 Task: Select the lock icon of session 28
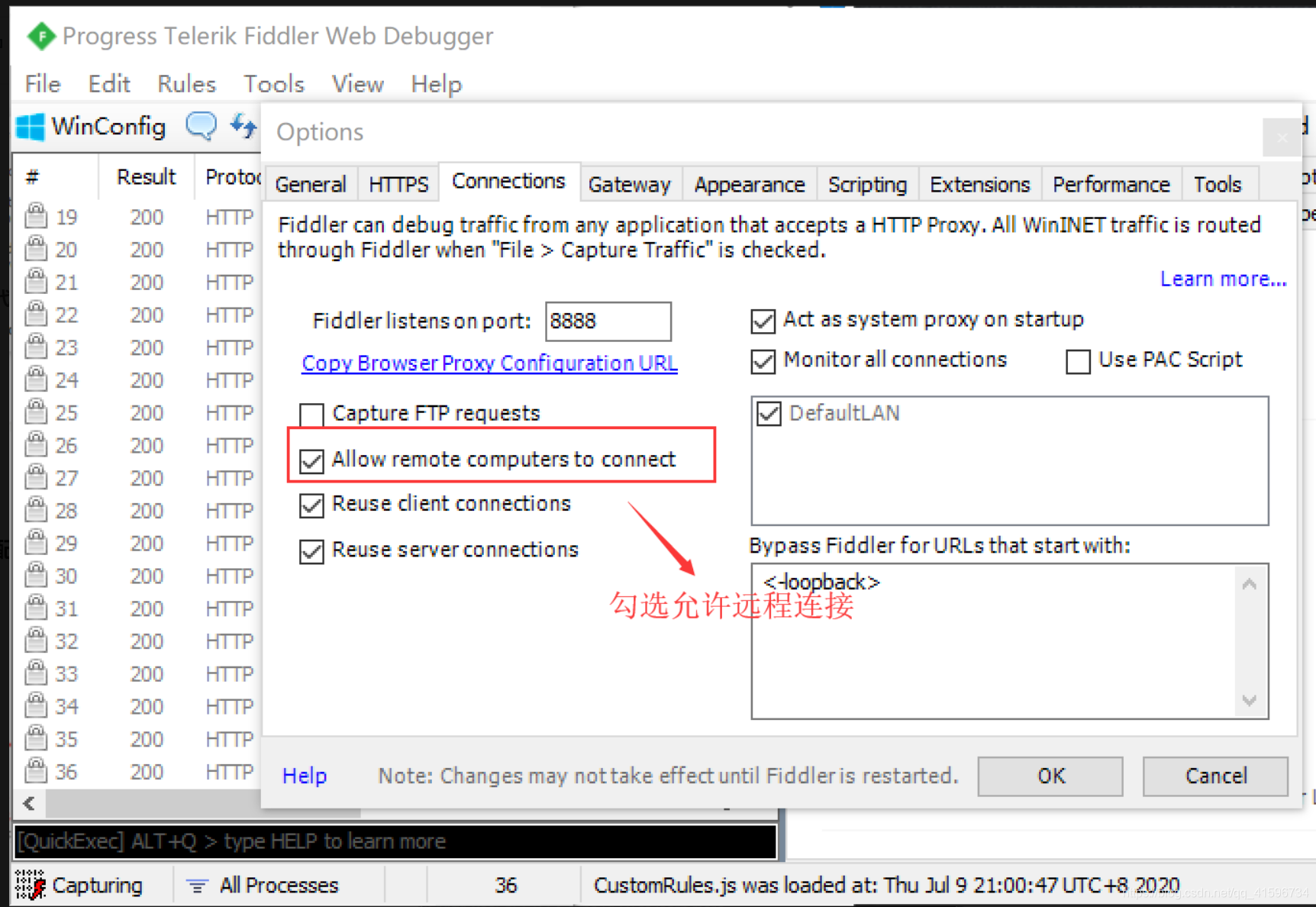36,510
